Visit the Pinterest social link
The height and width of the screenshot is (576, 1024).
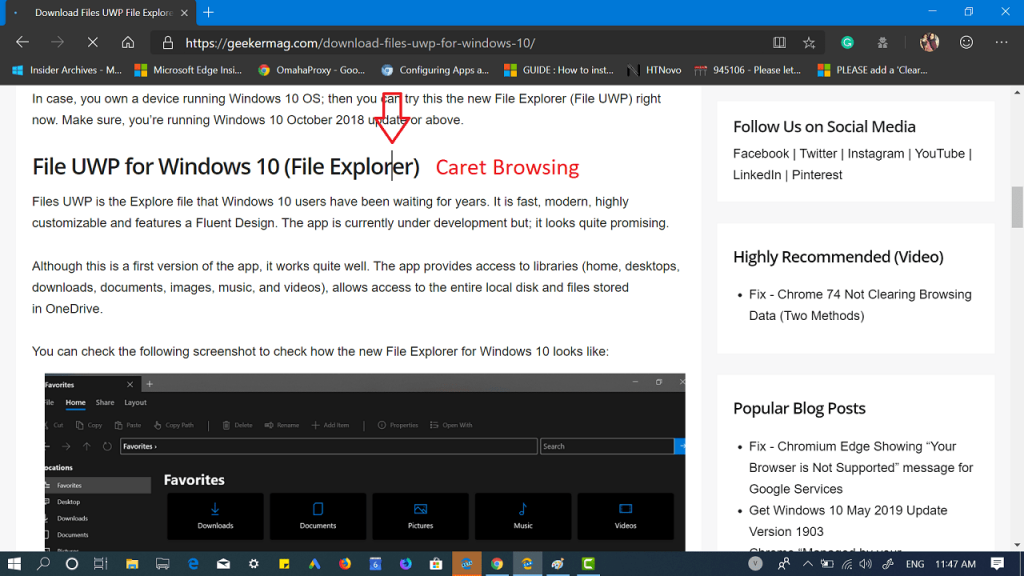coord(817,175)
